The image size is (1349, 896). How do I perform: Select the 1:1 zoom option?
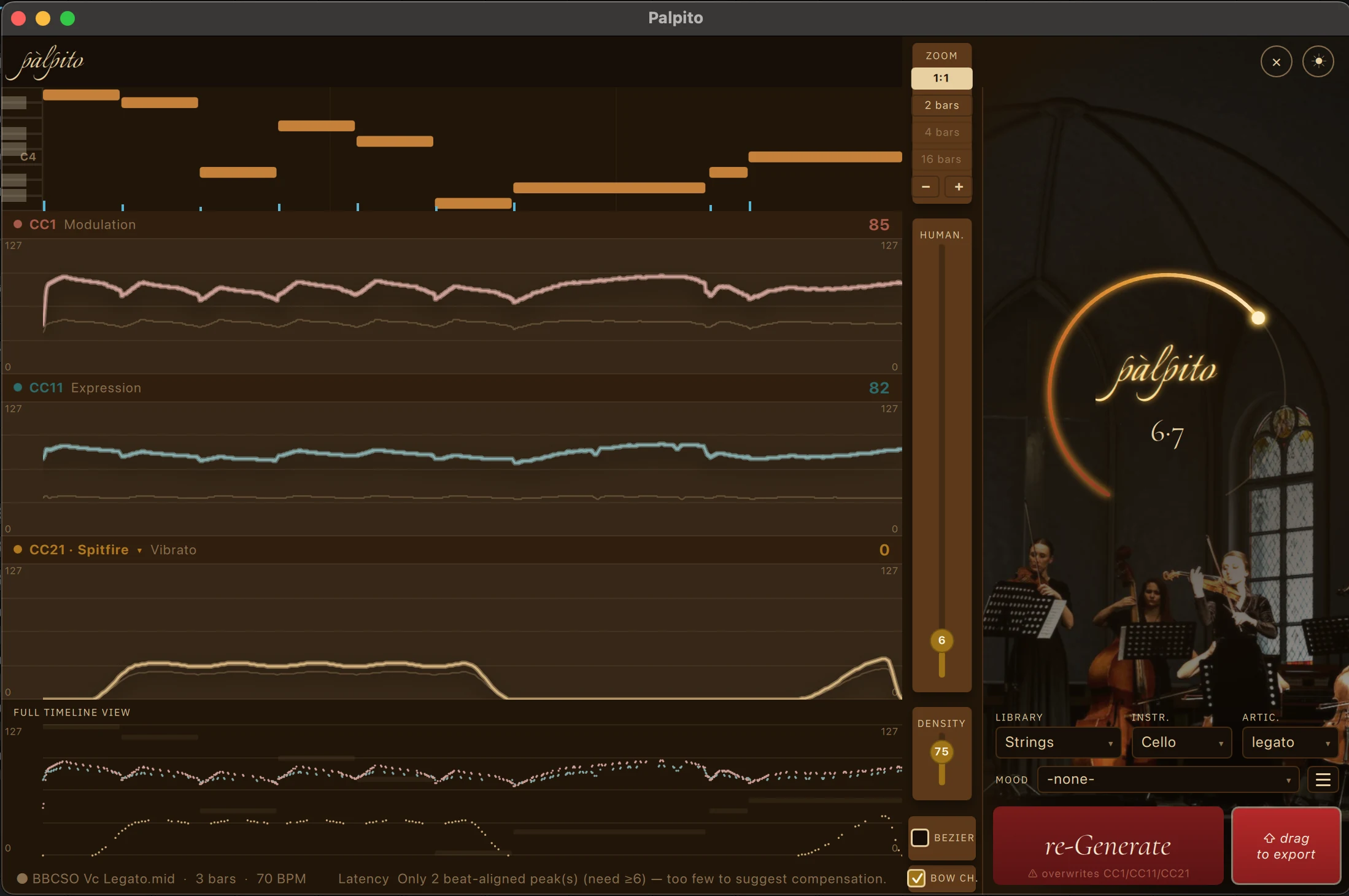coord(941,78)
